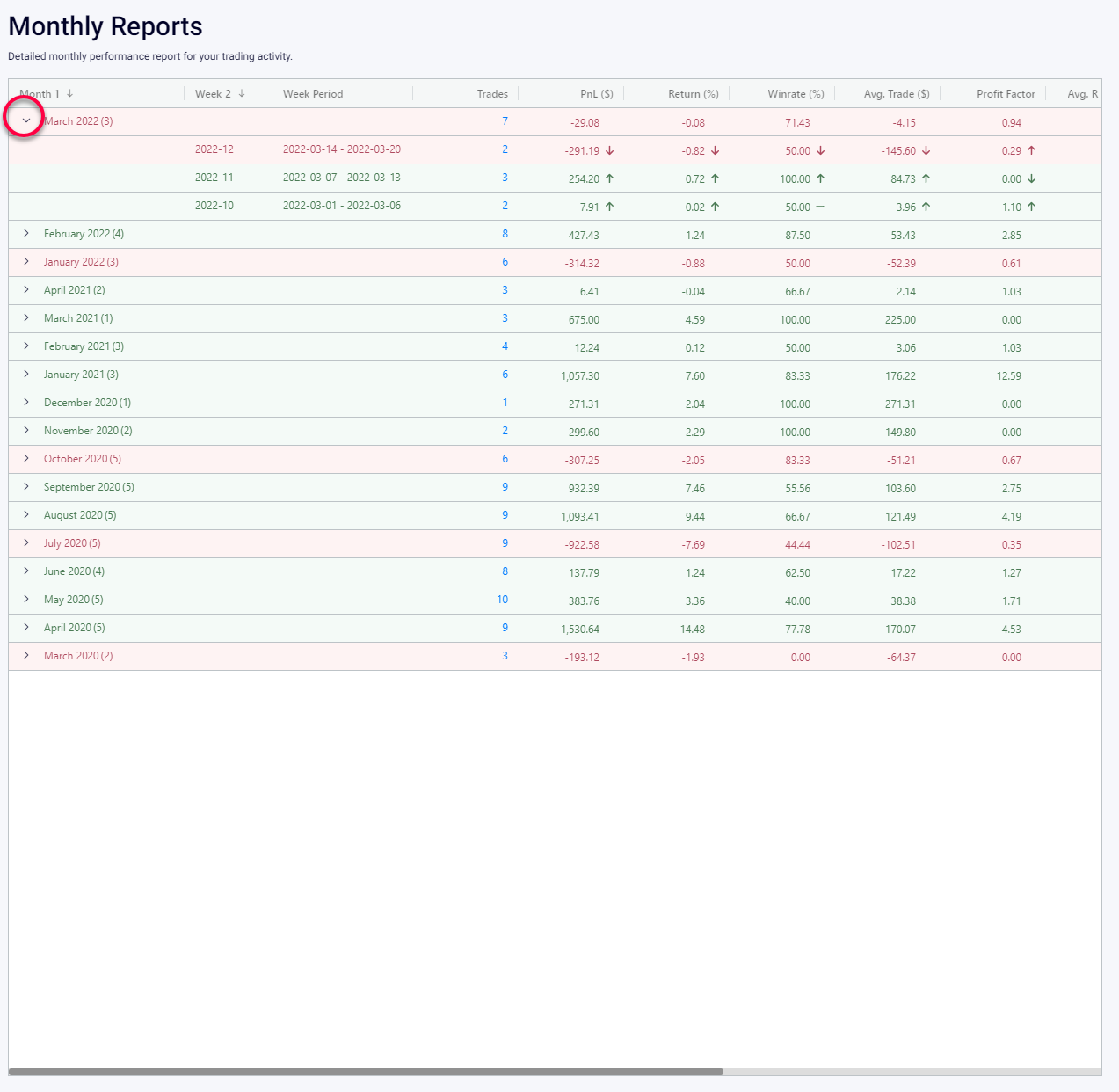Image resolution: width=1119 pixels, height=1092 pixels.
Task: Click the up arrow beside 0.72 return value
Action: (x=714, y=178)
